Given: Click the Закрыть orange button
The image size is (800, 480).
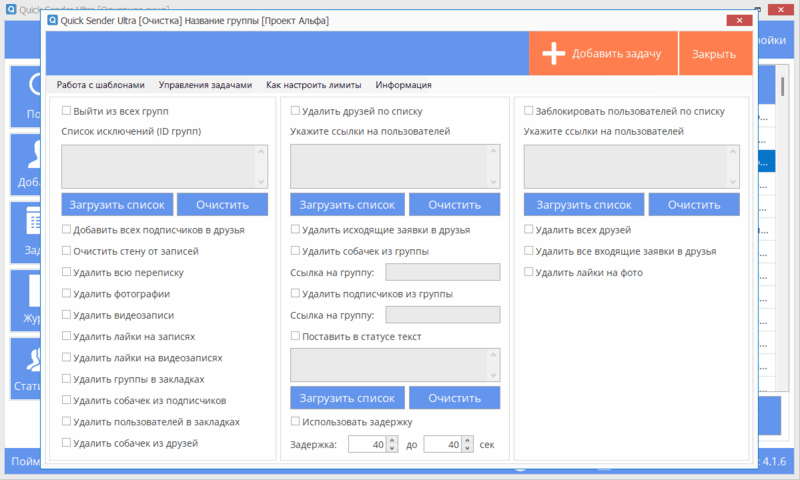Looking at the screenshot, I should pos(715,54).
